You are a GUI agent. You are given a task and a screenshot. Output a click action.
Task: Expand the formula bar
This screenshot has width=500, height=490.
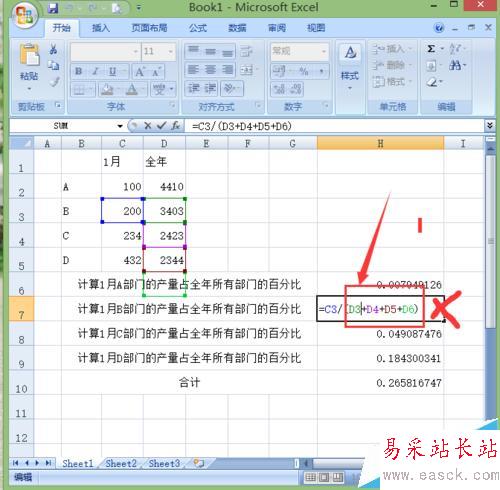pyautogui.click(x=490, y=125)
